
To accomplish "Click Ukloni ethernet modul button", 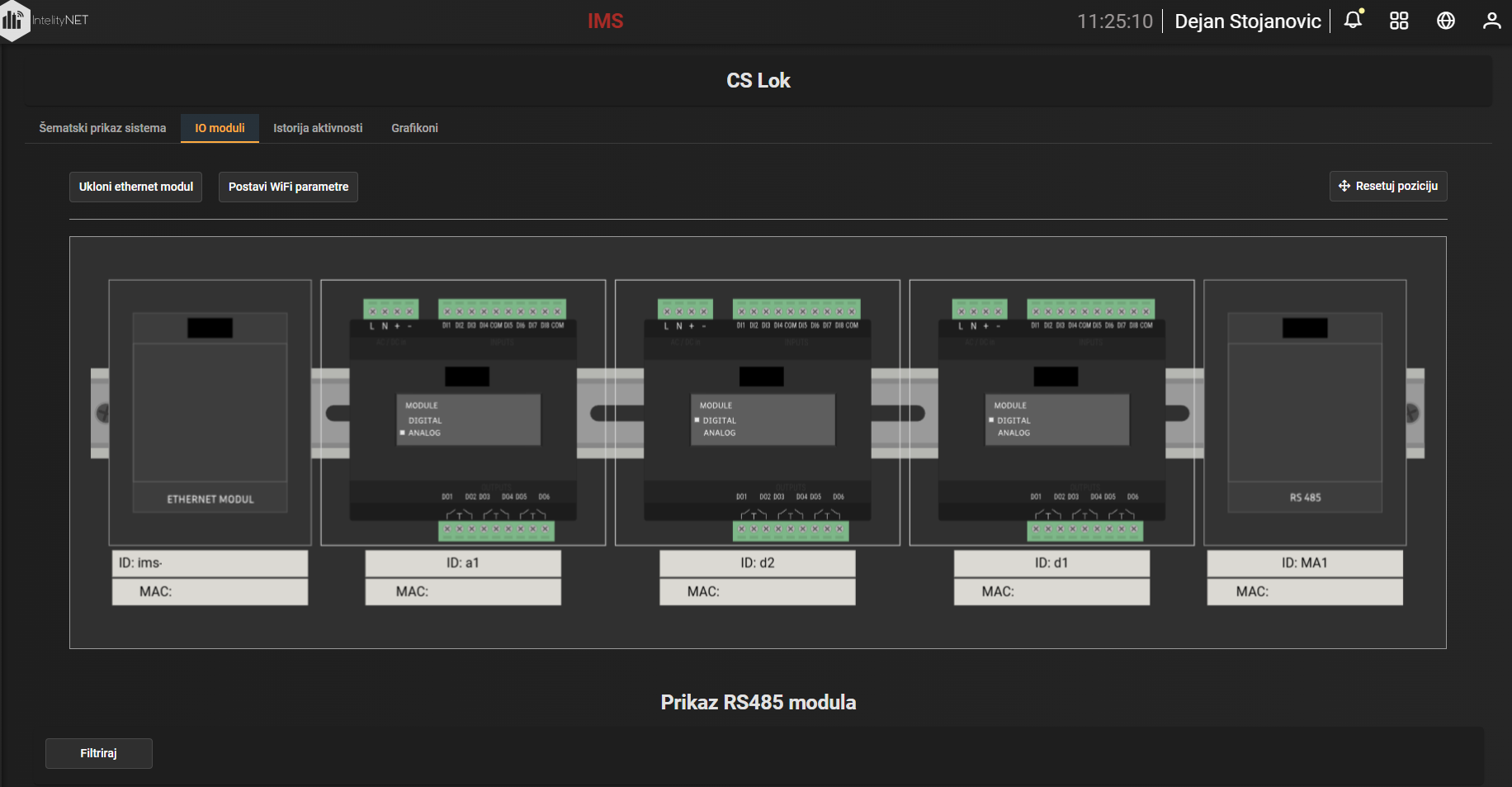I will (136, 187).
